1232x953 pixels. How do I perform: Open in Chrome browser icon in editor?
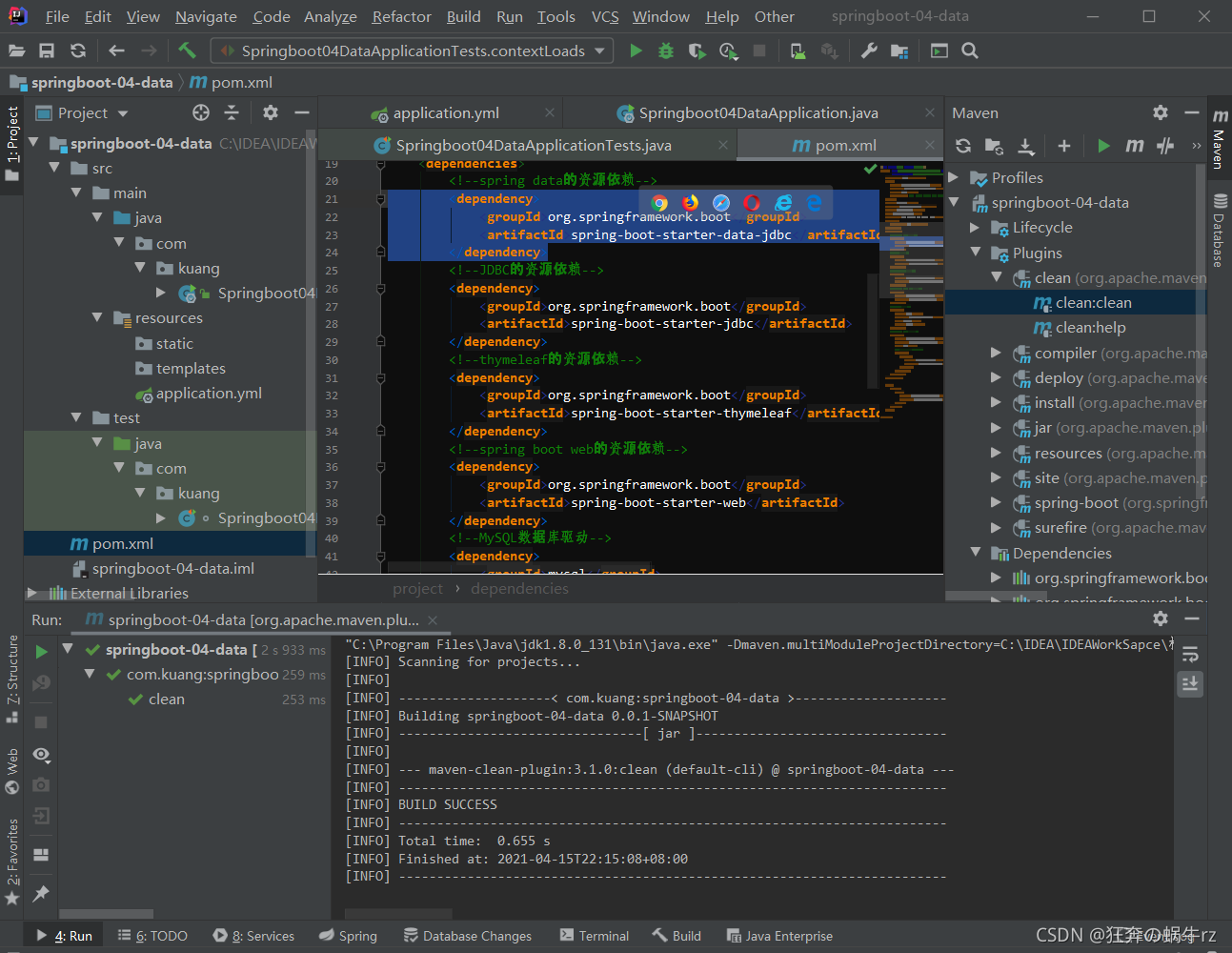(659, 202)
